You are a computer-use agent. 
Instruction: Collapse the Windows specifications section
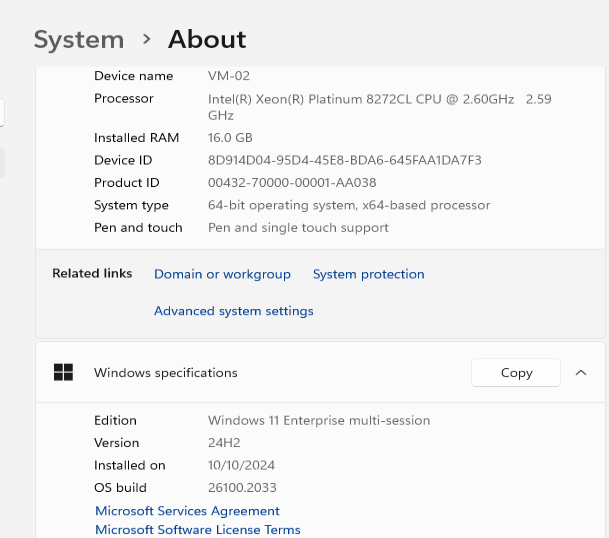pos(581,373)
